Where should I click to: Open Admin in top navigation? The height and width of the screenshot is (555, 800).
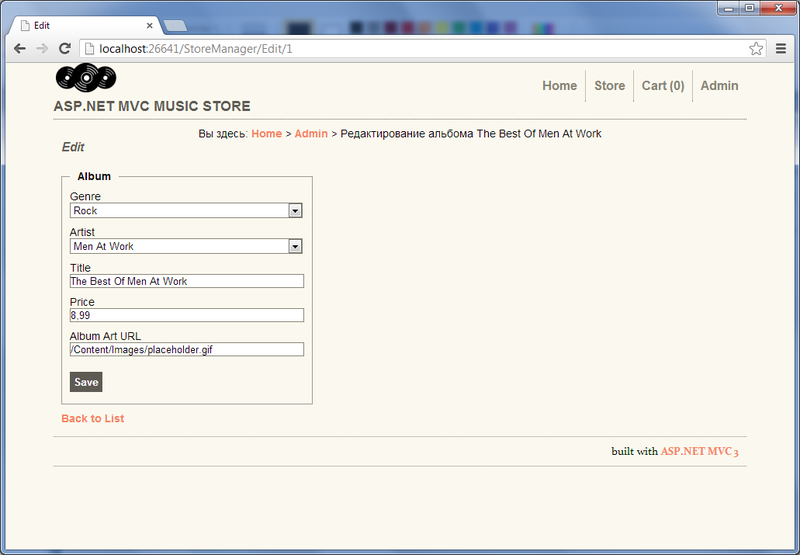(719, 86)
